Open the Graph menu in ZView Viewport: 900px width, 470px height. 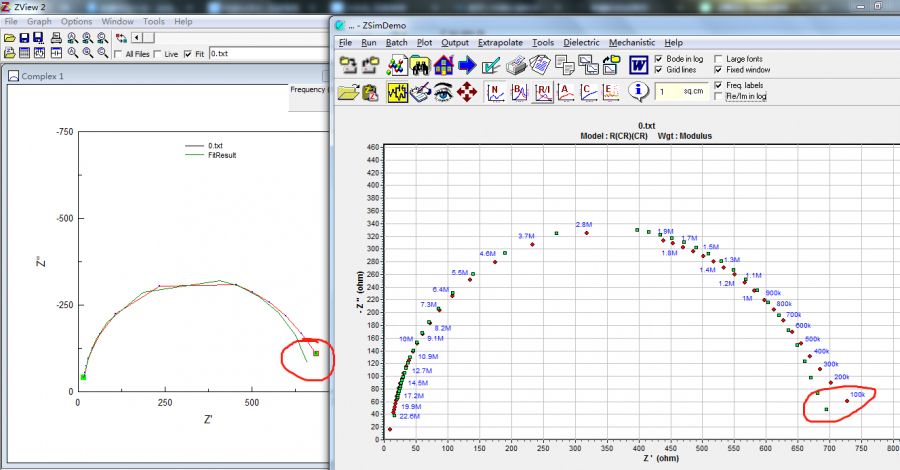coord(39,21)
